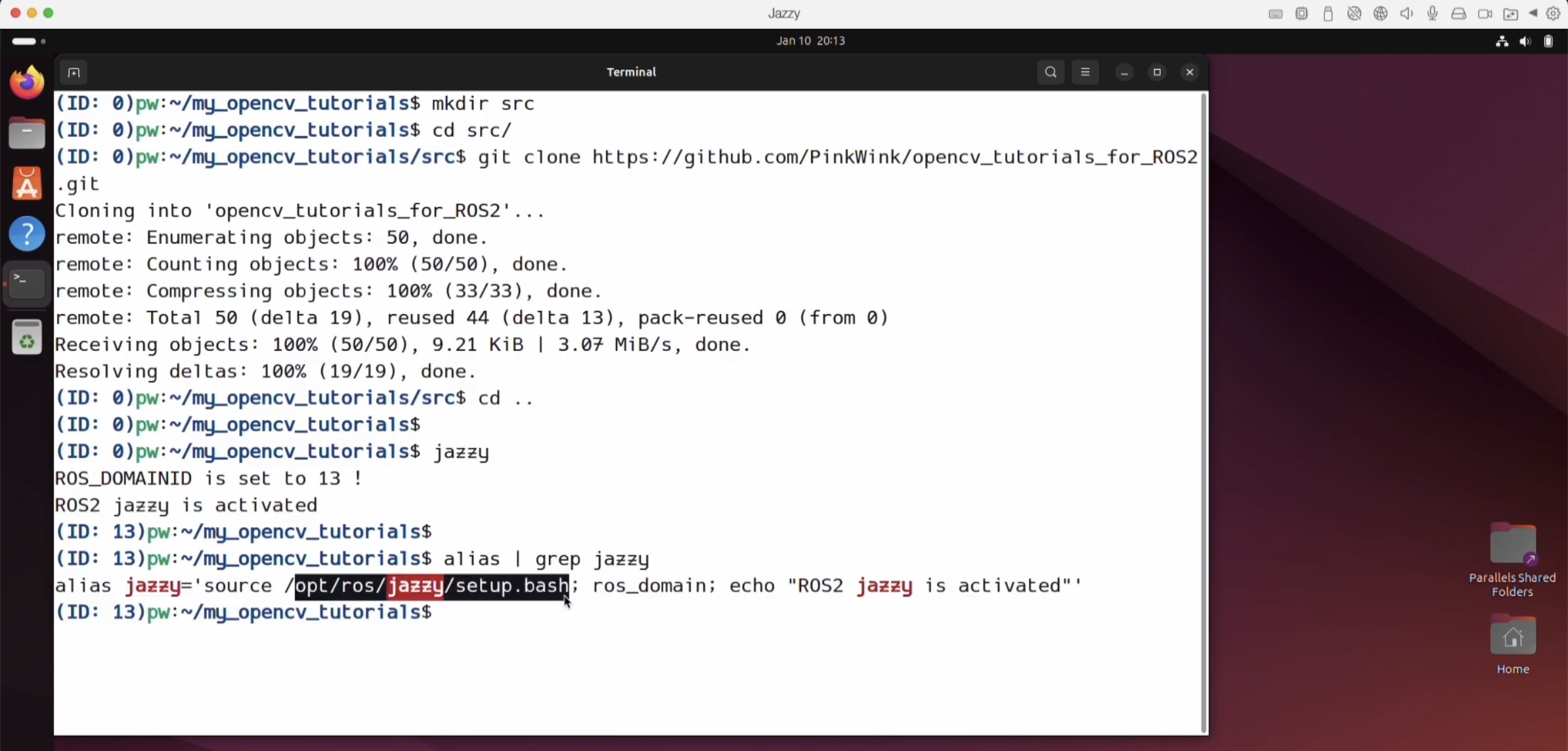
Task: Click the wired network status icon
Action: click(x=1502, y=41)
